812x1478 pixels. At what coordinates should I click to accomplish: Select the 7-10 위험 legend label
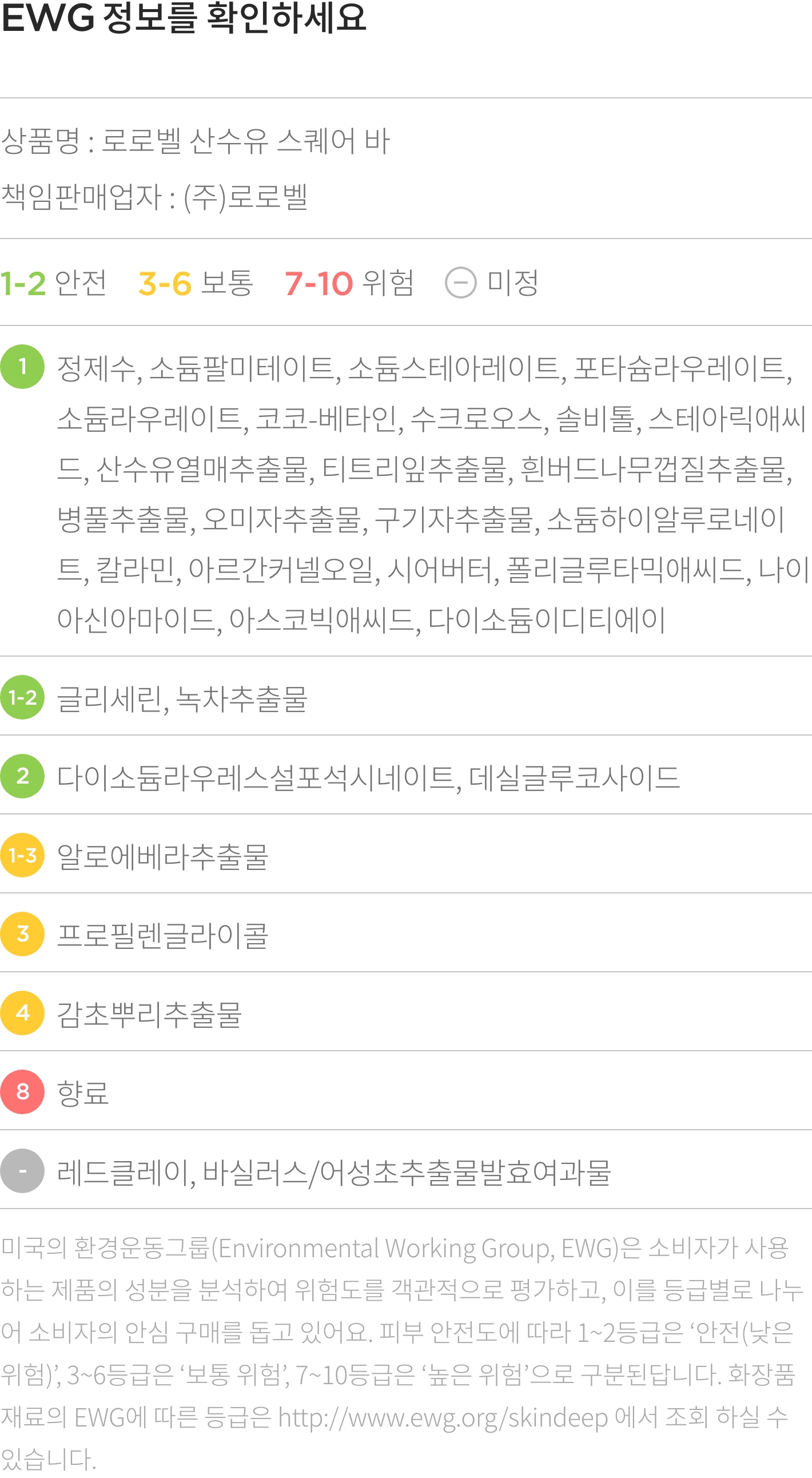(349, 283)
